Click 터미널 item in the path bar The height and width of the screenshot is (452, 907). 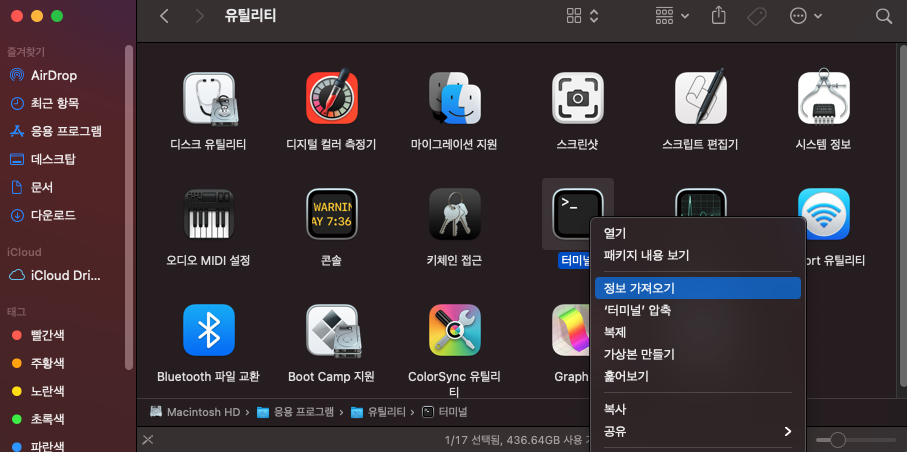tap(444, 412)
